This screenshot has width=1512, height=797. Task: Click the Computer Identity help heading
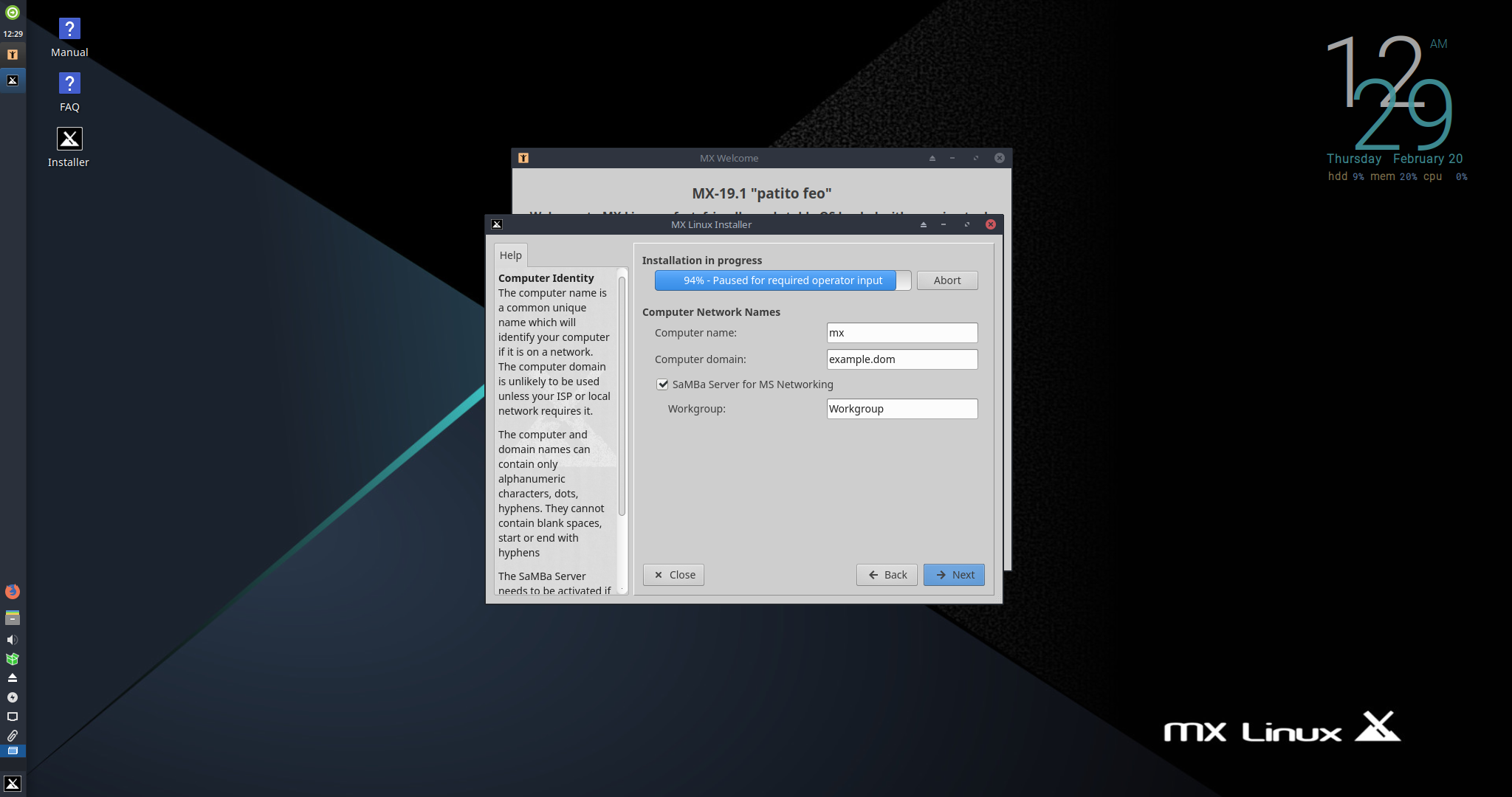point(546,278)
